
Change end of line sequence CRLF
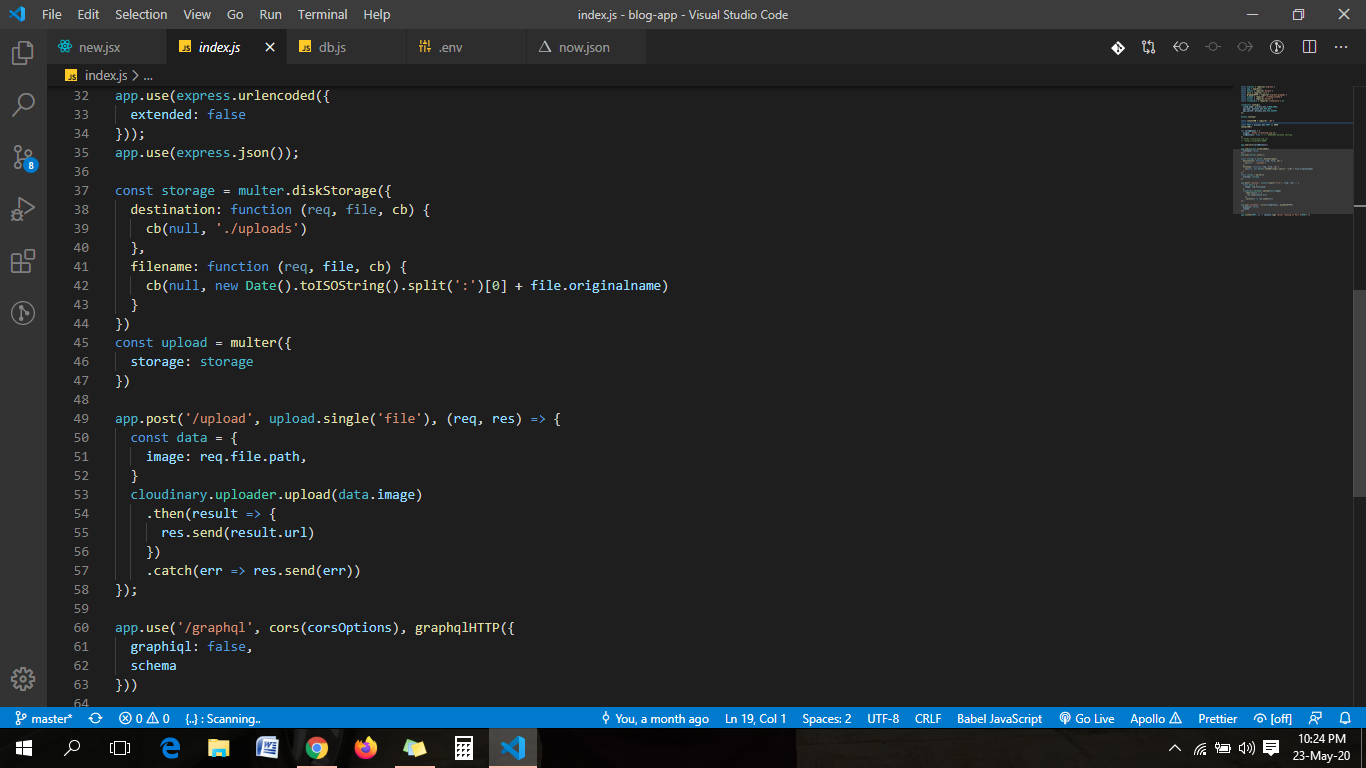click(928, 718)
